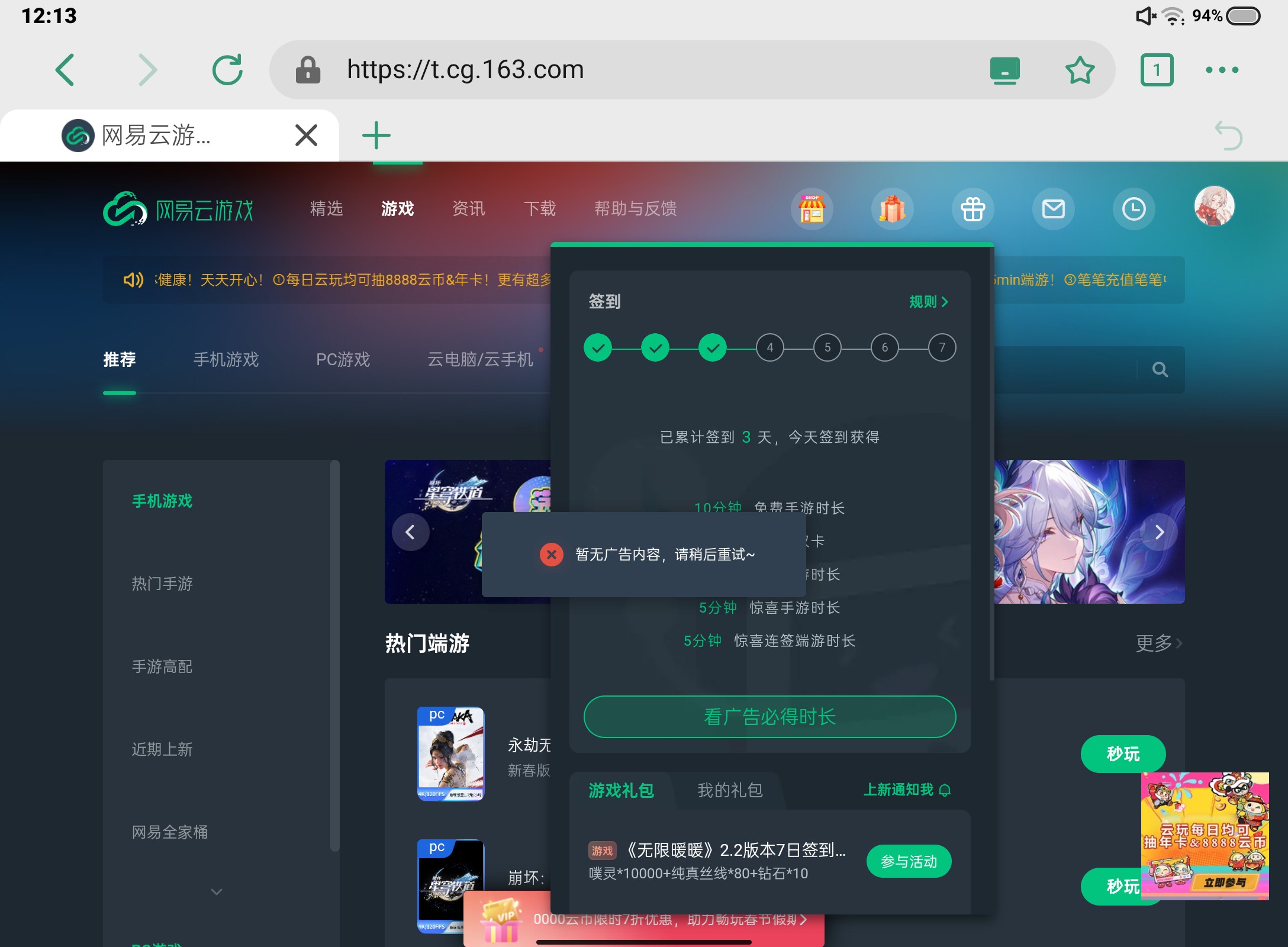Image resolution: width=1288 pixels, height=947 pixels.
Task: Open the 手机游戏 category tab
Action: (226, 359)
